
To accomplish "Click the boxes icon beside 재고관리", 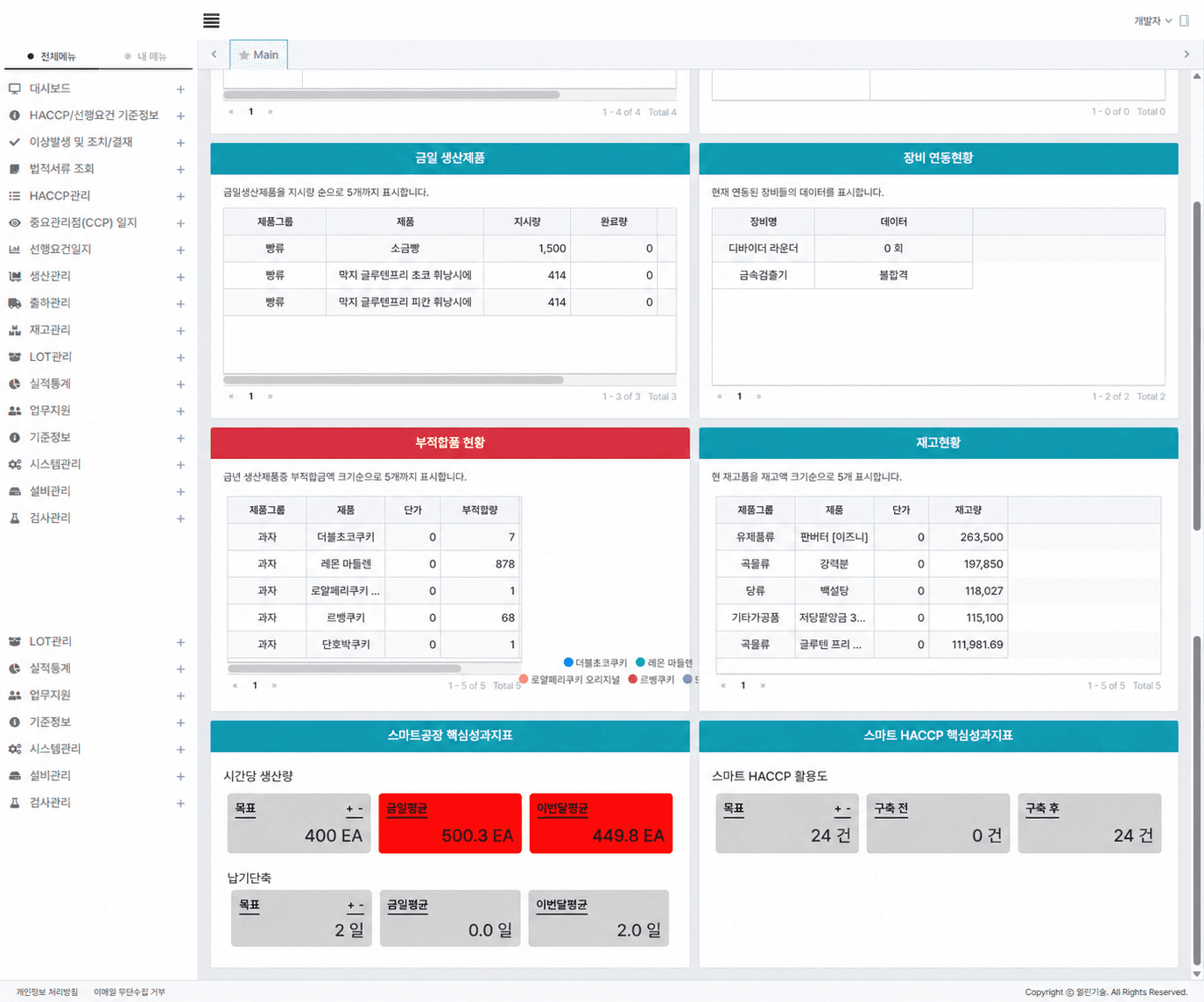I will 14,330.
